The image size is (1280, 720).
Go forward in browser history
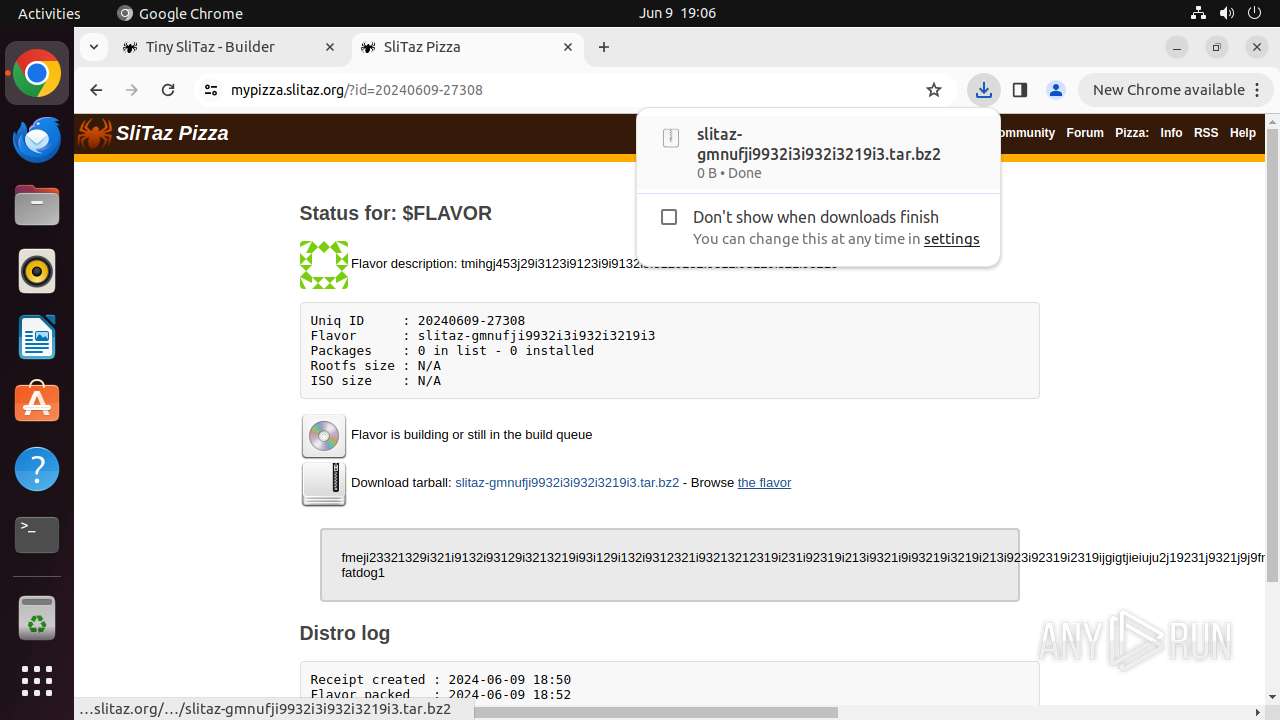[x=132, y=90]
